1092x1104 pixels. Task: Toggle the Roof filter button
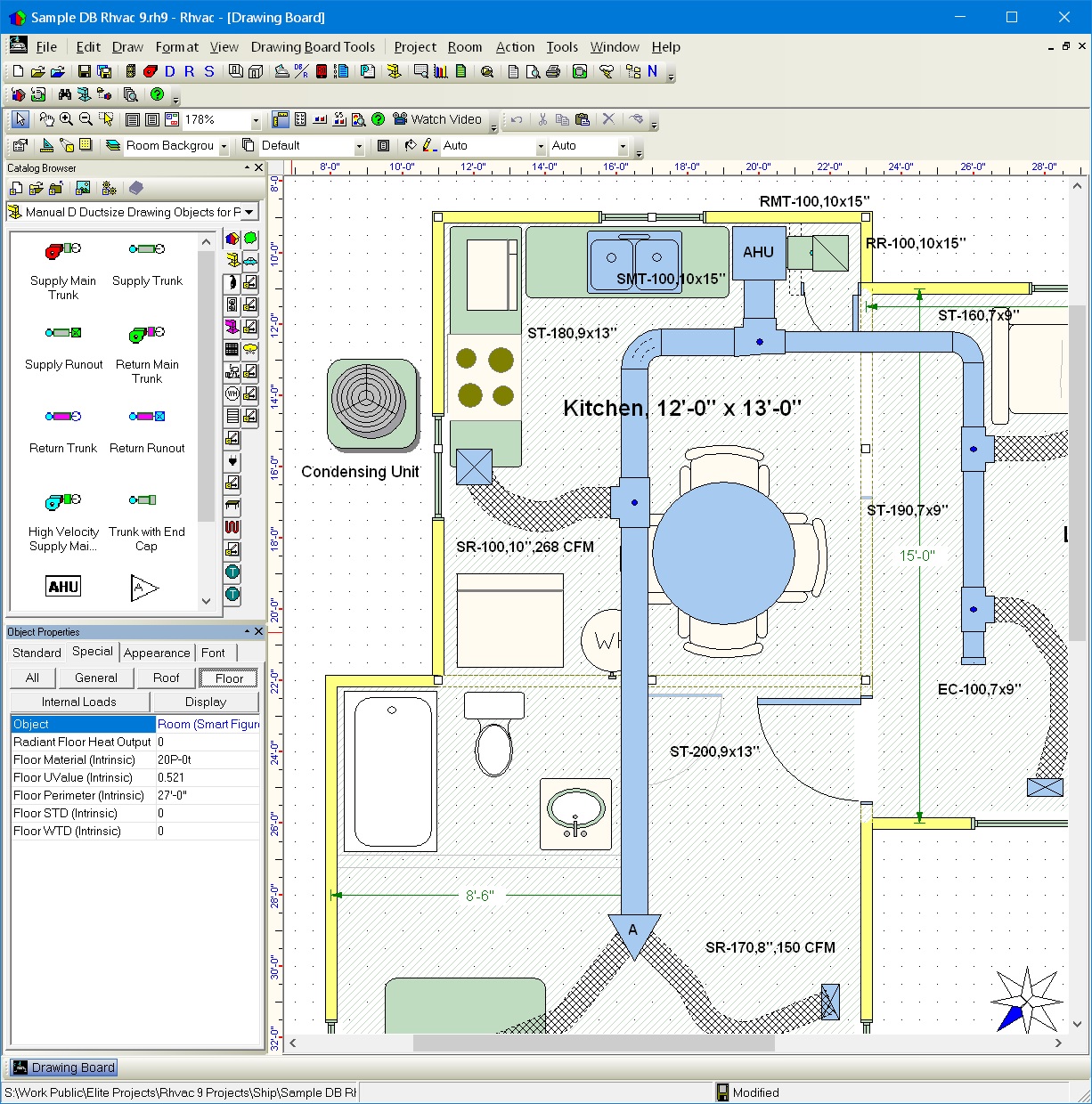pos(167,678)
